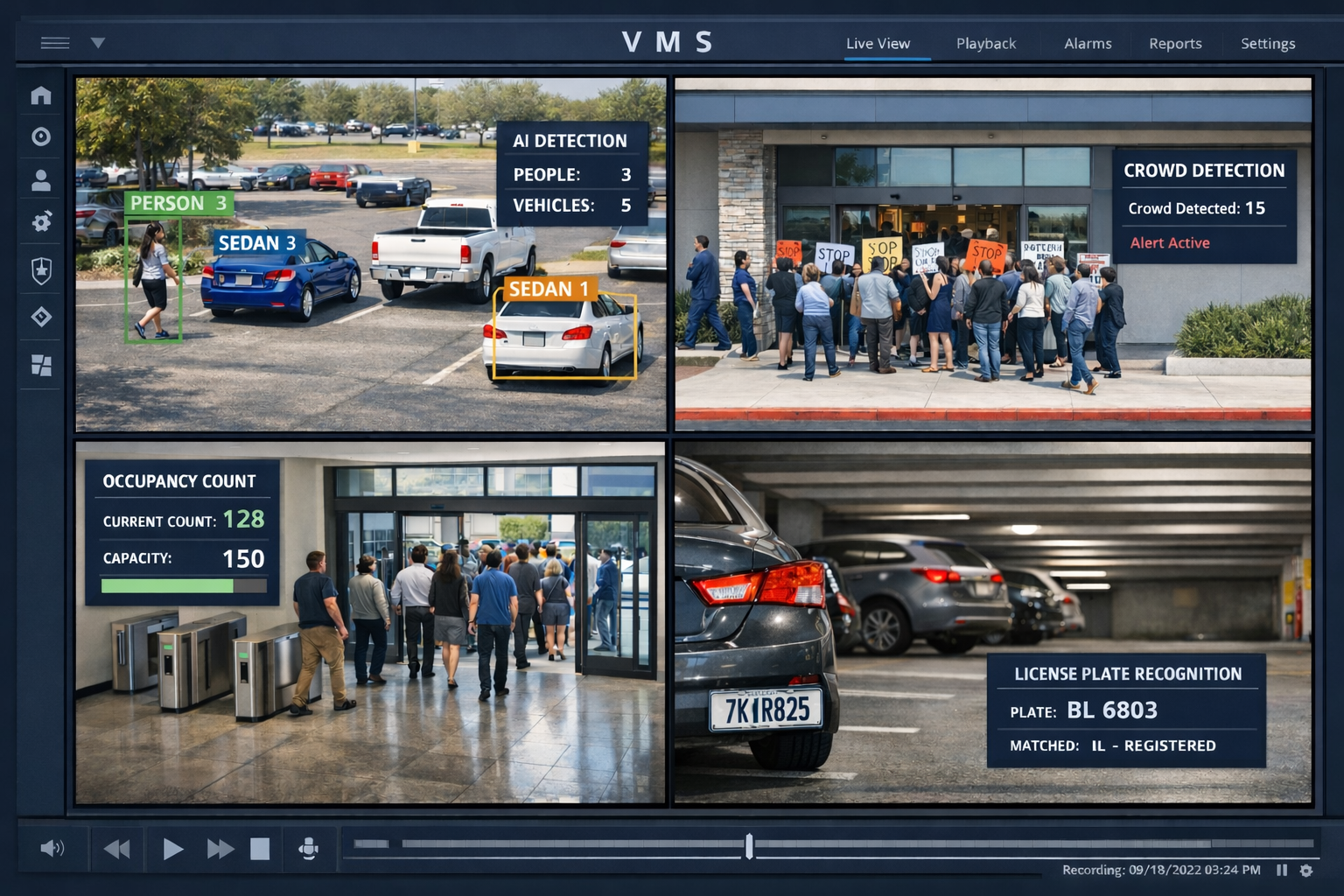Click the diamond alerts icon in sidebar
Image resolution: width=1344 pixels, height=896 pixels.
pos(41,316)
